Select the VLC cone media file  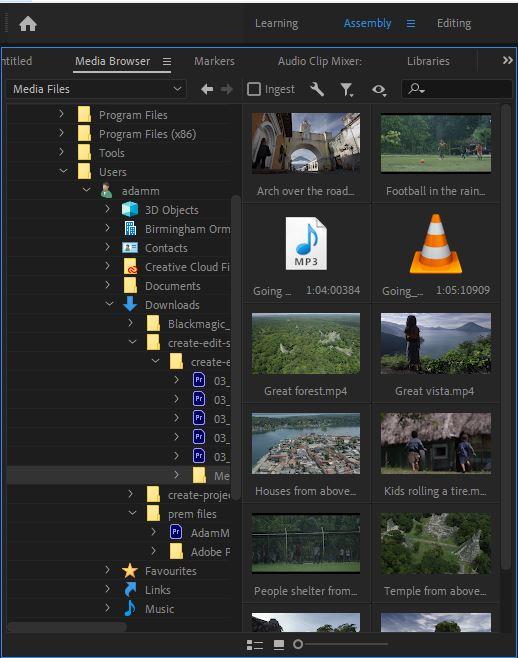click(436, 244)
